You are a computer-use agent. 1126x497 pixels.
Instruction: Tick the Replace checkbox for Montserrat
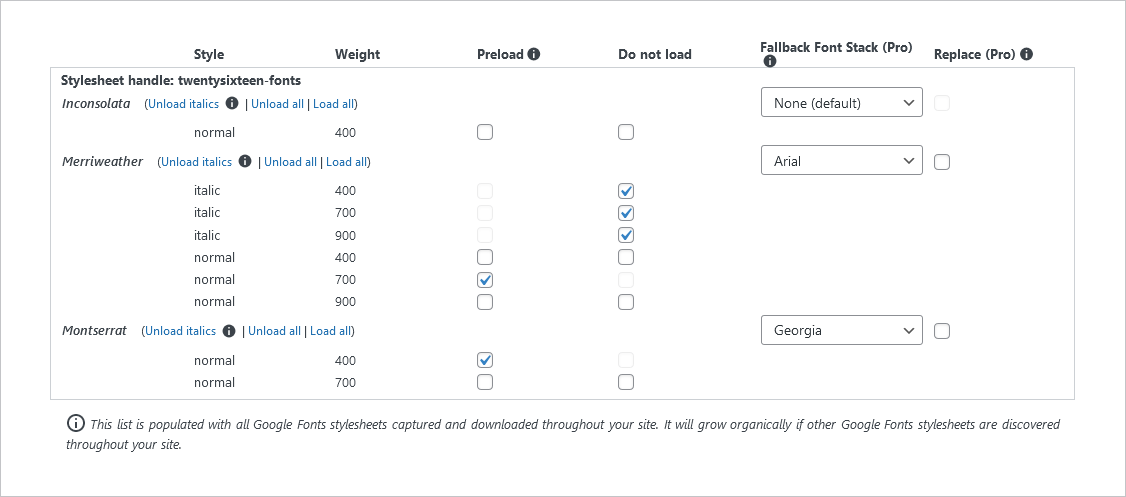[x=942, y=331]
